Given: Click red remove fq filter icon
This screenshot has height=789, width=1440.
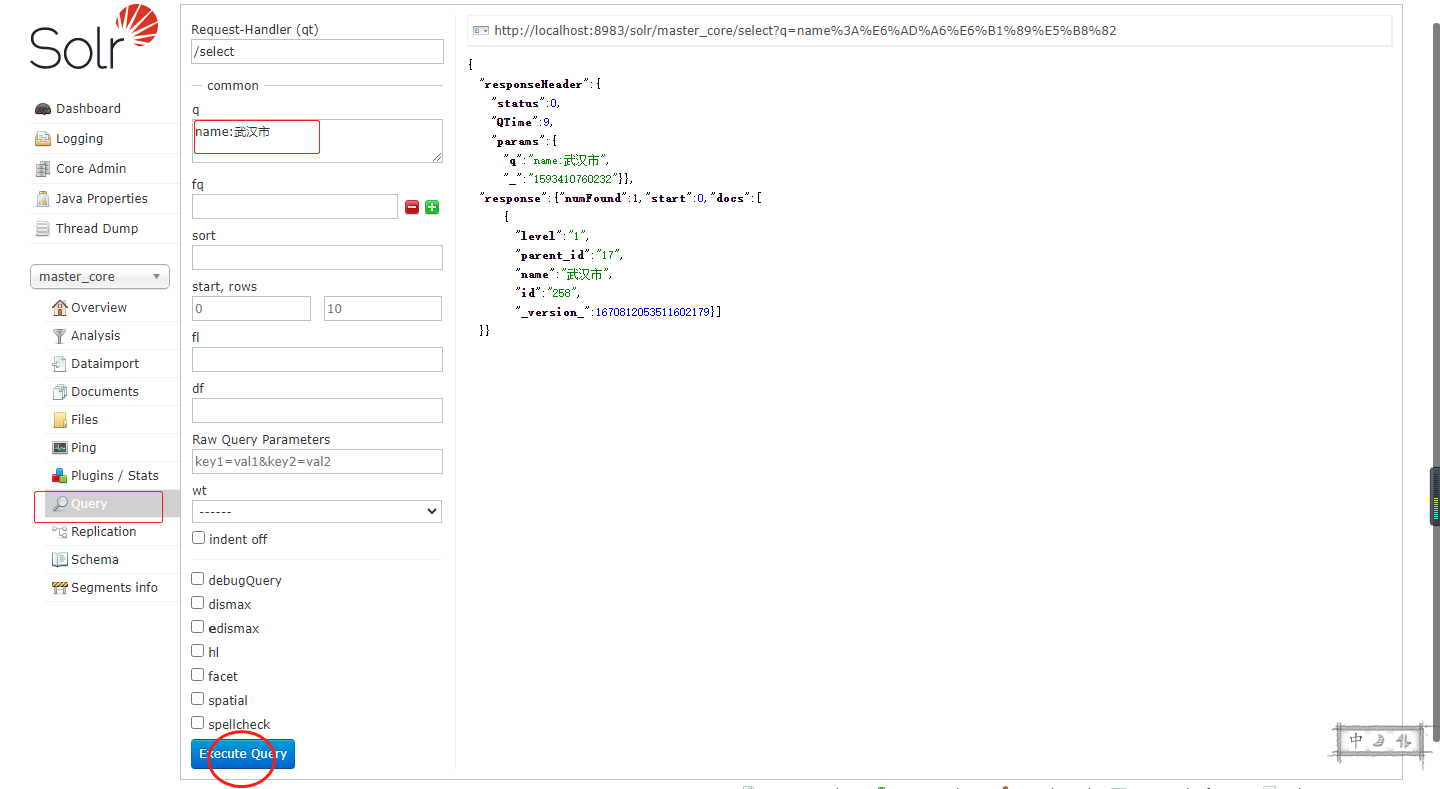Looking at the screenshot, I should (412, 207).
